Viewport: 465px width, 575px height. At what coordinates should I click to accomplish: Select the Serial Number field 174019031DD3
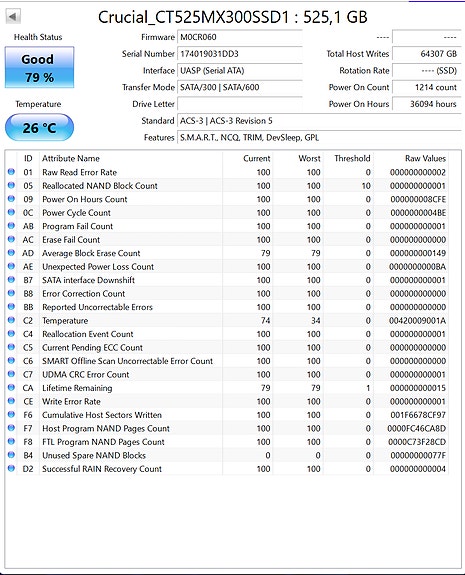point(240,54)
